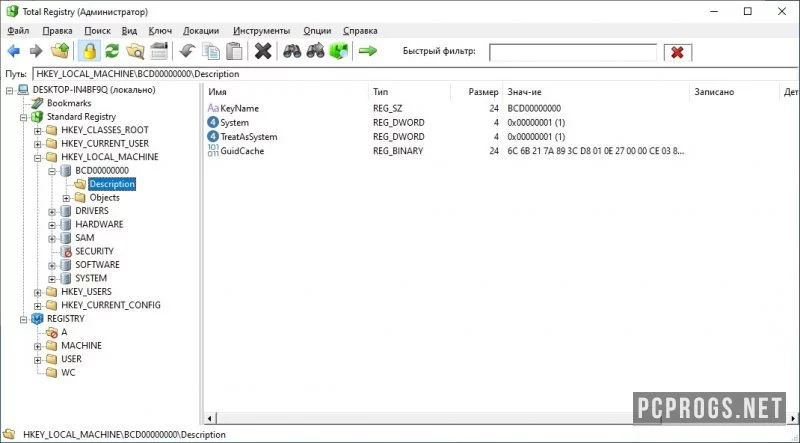Click the properties sheet toolbar icon
The image size is (800, 443).
click(159, 51)
